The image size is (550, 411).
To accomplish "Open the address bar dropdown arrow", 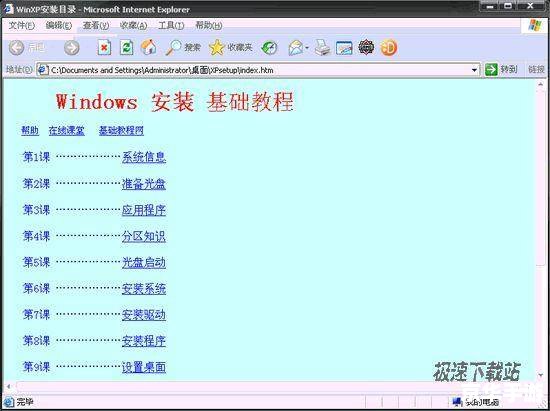I will click(474, 70).
